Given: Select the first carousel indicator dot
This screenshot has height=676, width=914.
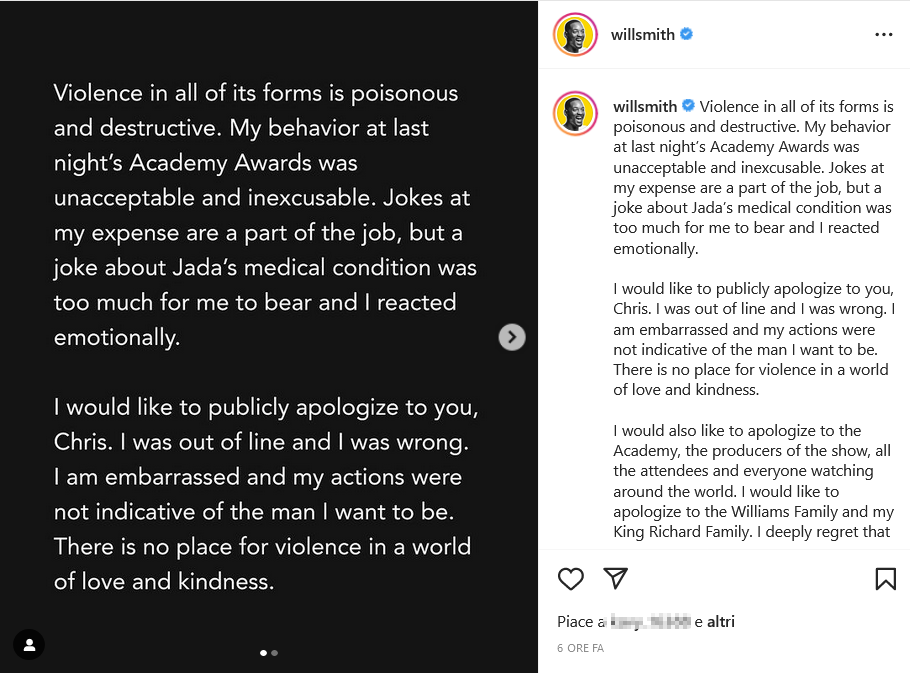Looking at the screenshot, I should click(264, 653).
